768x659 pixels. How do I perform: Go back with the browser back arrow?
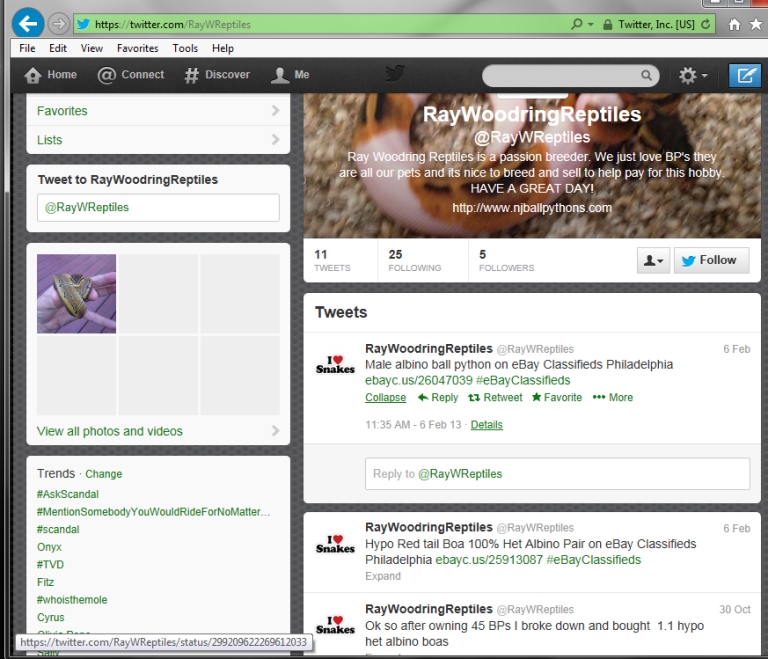[x=28, y=23]
